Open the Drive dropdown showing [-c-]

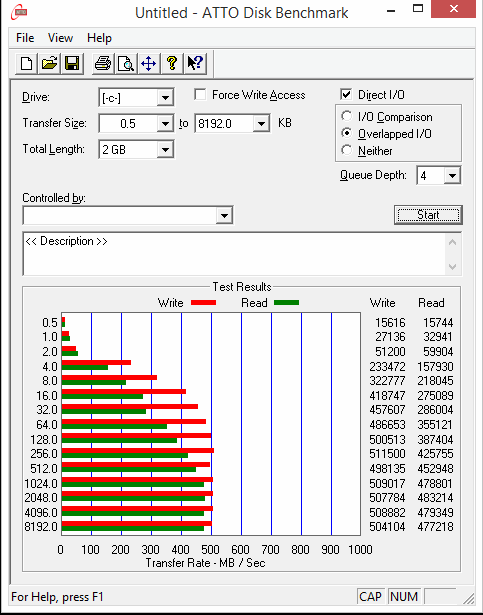pos(165,97)
